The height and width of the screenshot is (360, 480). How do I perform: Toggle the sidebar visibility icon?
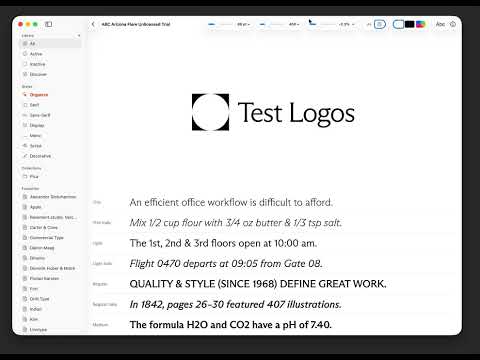49,24
